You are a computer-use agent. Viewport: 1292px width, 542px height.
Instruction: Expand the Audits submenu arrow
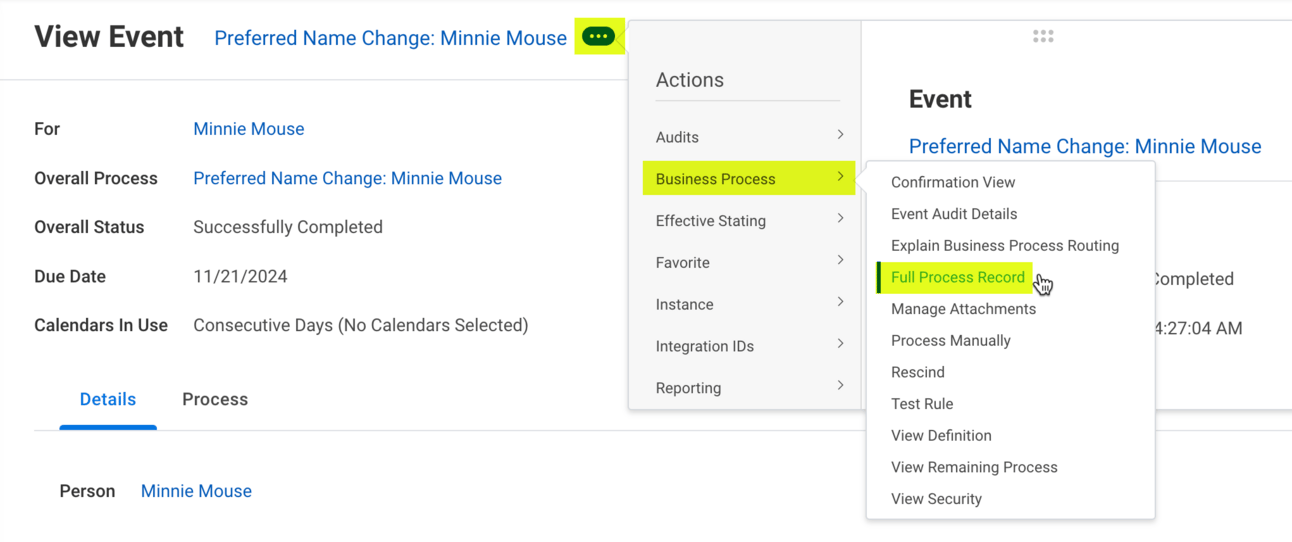click(x=840, y=135)
